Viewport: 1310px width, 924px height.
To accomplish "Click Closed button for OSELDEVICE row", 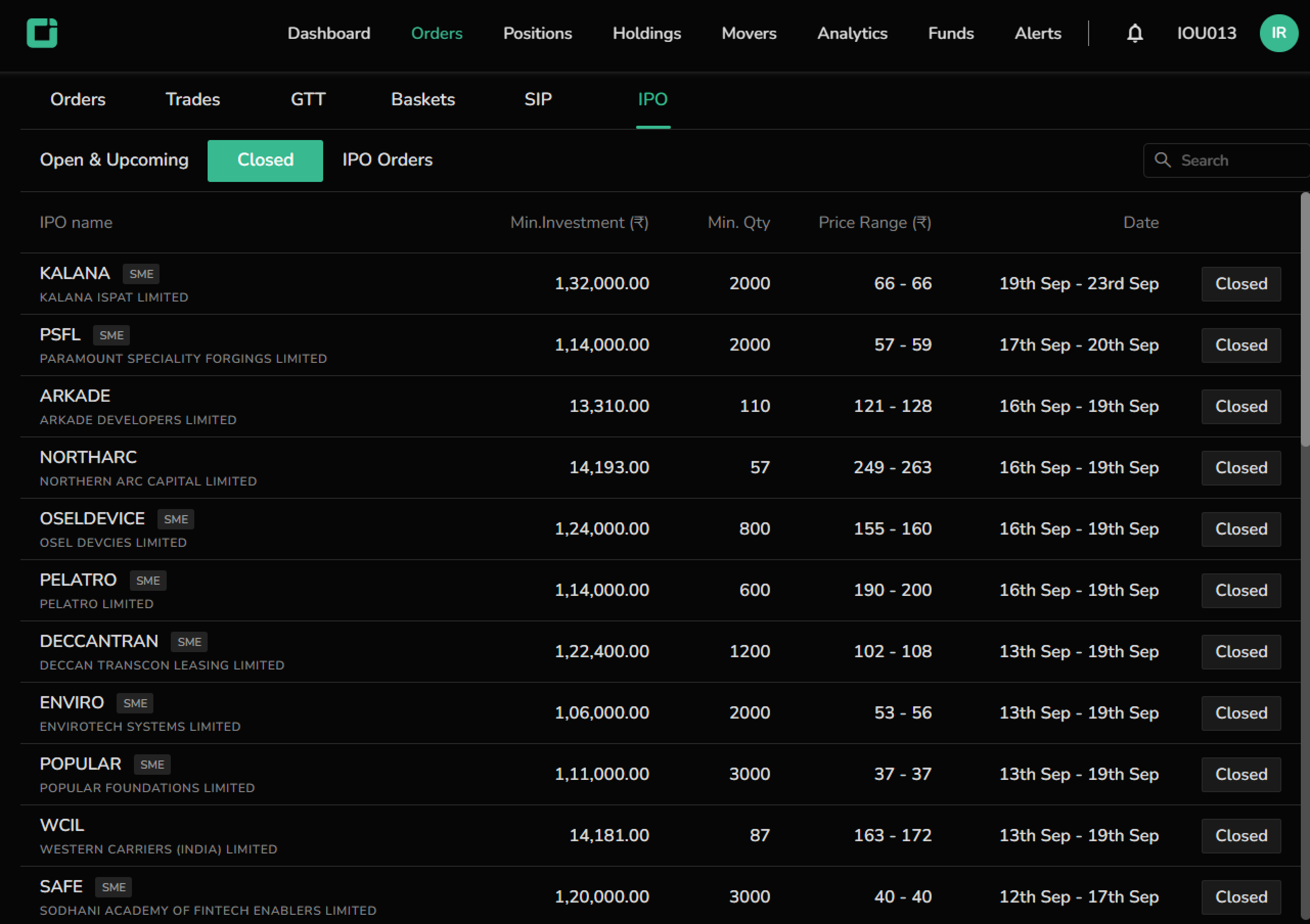I will click(x=1241, y=529).
